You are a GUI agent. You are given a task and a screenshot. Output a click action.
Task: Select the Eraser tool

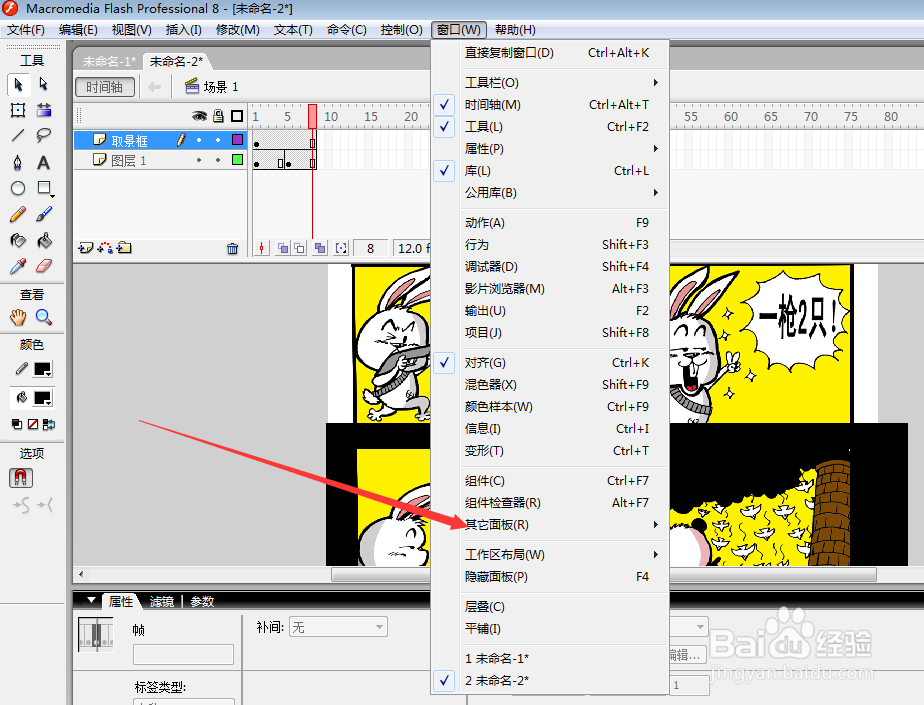coord(44,266)
